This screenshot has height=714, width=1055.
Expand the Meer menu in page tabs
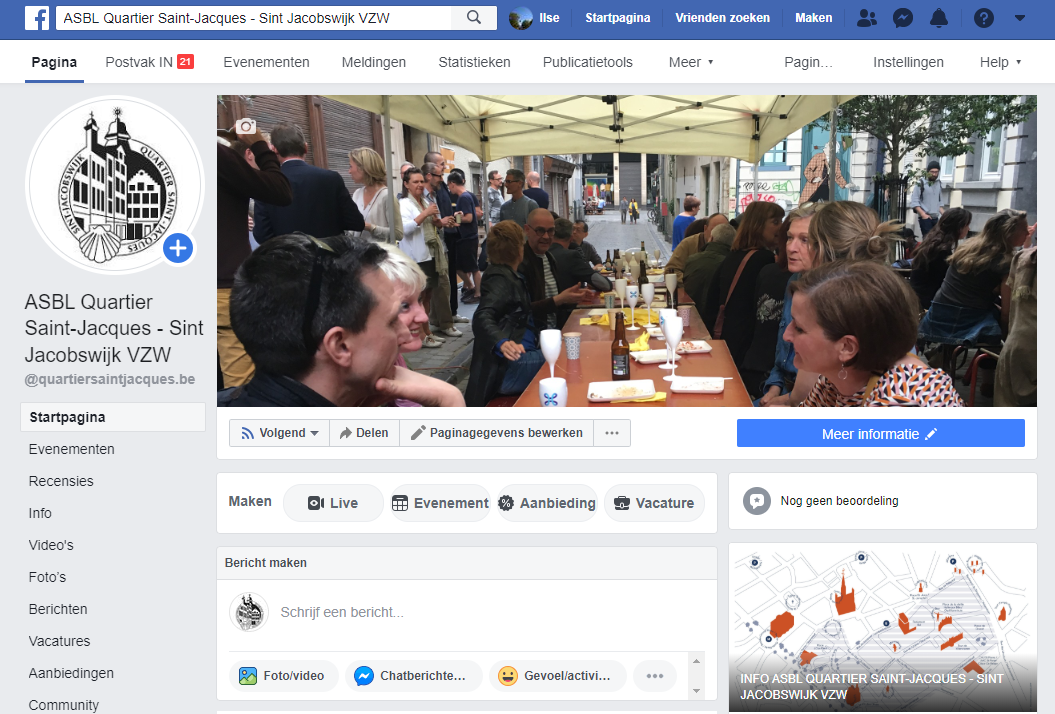pyautogui.click(x=691, y=62)
